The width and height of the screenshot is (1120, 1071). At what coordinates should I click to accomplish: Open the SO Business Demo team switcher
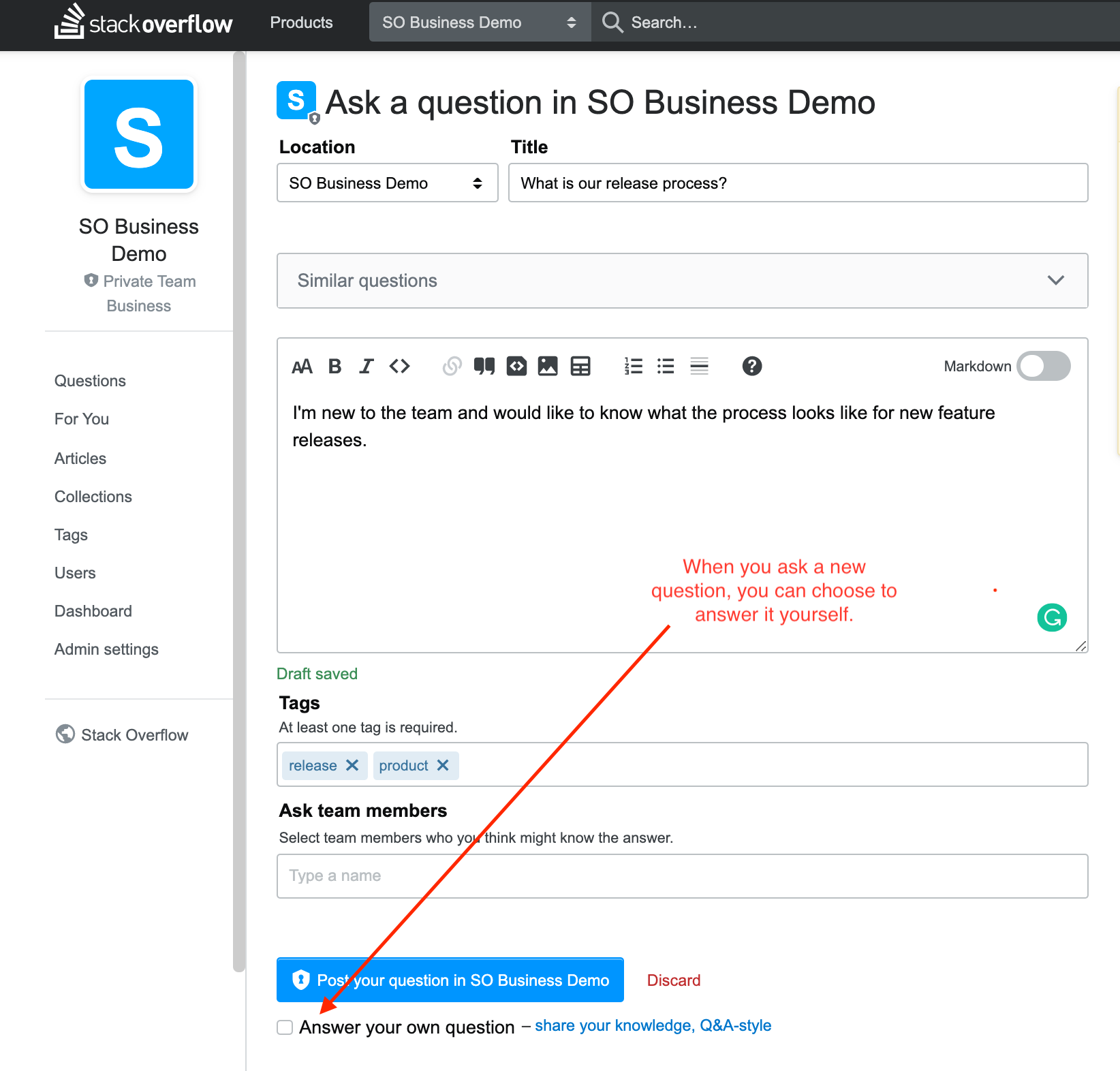coord(480,22)
